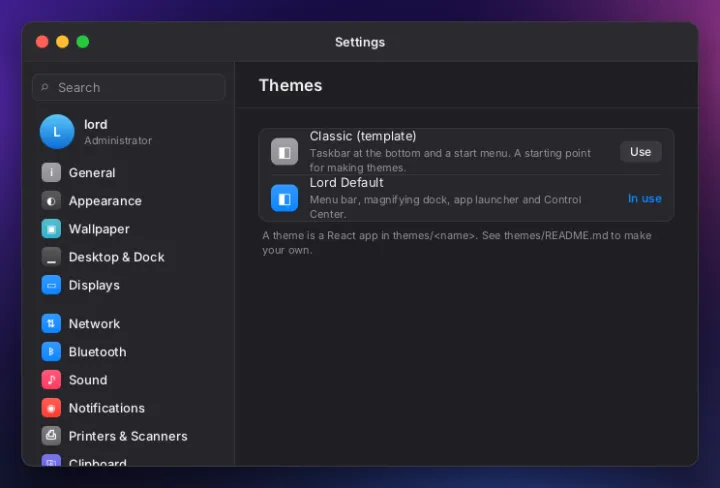
Task: Select Displays in the sidebar
Action: tap(94, 286)
